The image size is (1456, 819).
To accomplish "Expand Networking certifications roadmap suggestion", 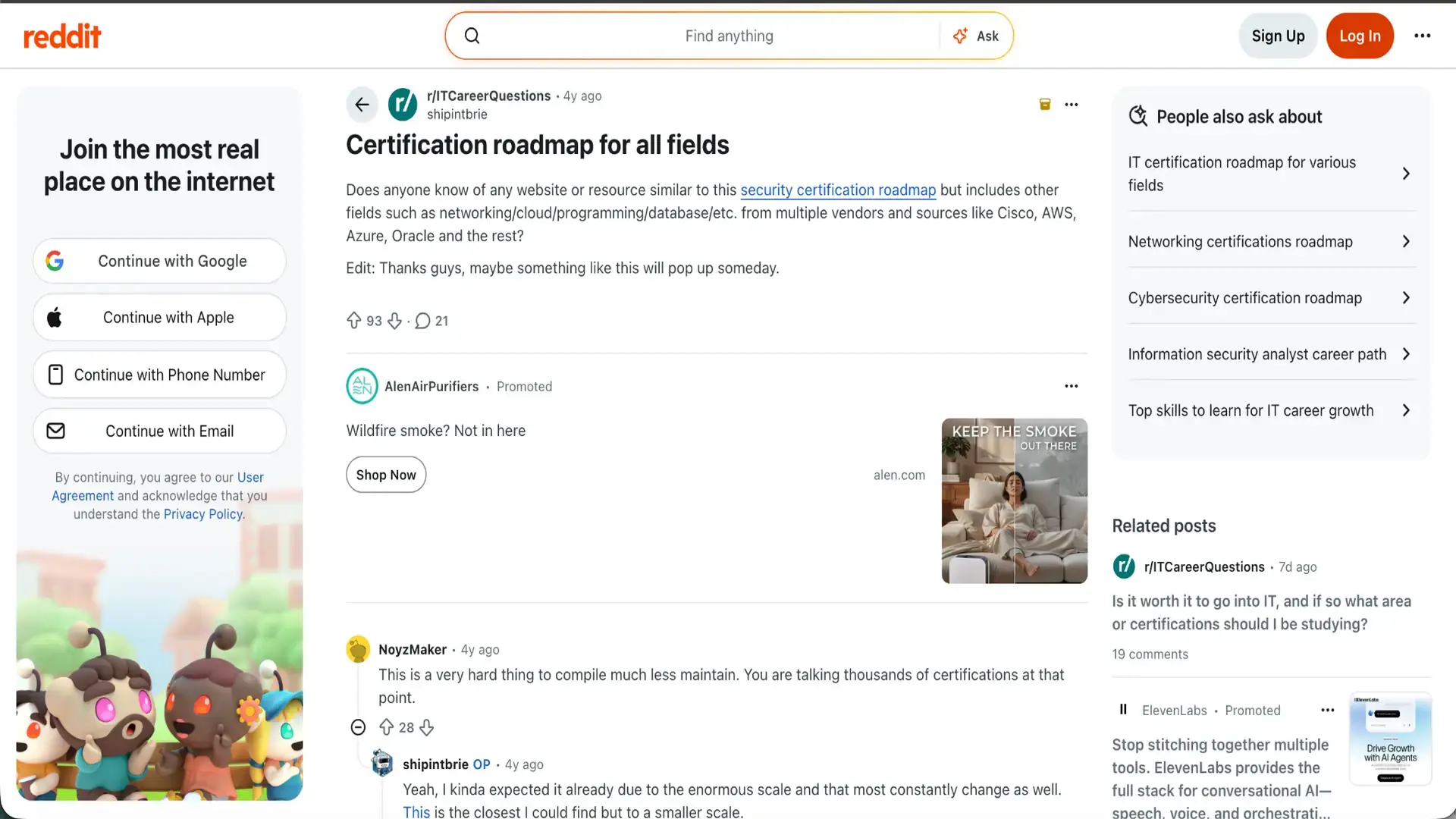I will click(1271, 241).
